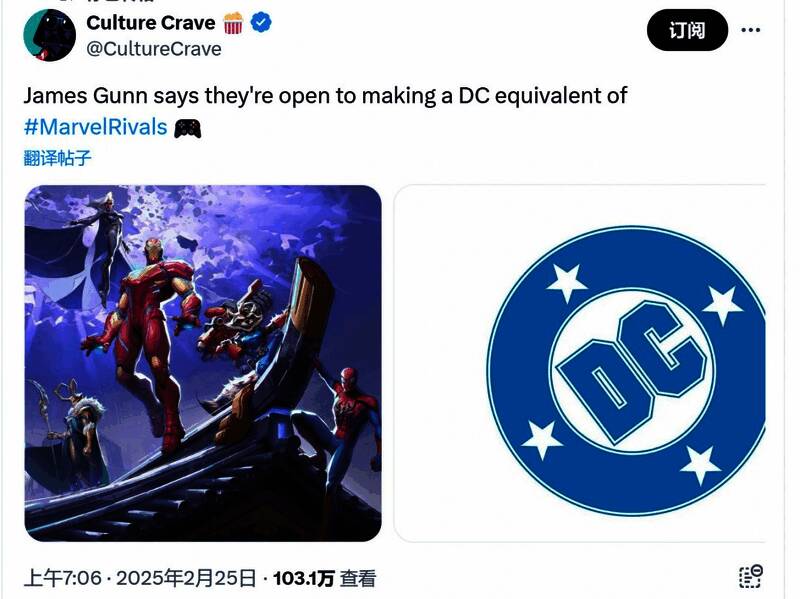Open the #MarvelRivals hashtag link
800x599 pixels.
point(95,127)
